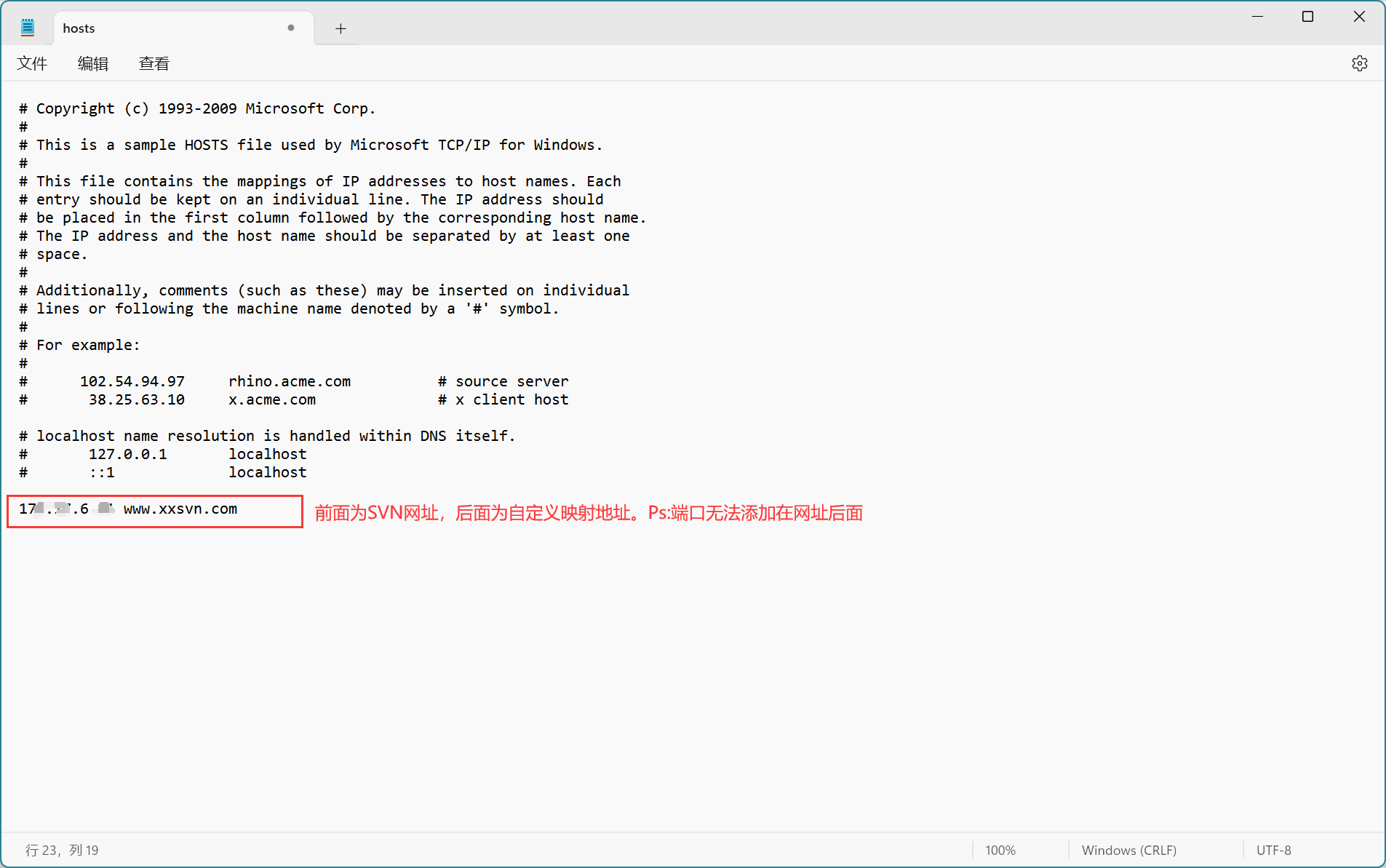Click line 'be placed in the first column'
This screenshot has width=1386, height=868.
(x=332, y=218)
